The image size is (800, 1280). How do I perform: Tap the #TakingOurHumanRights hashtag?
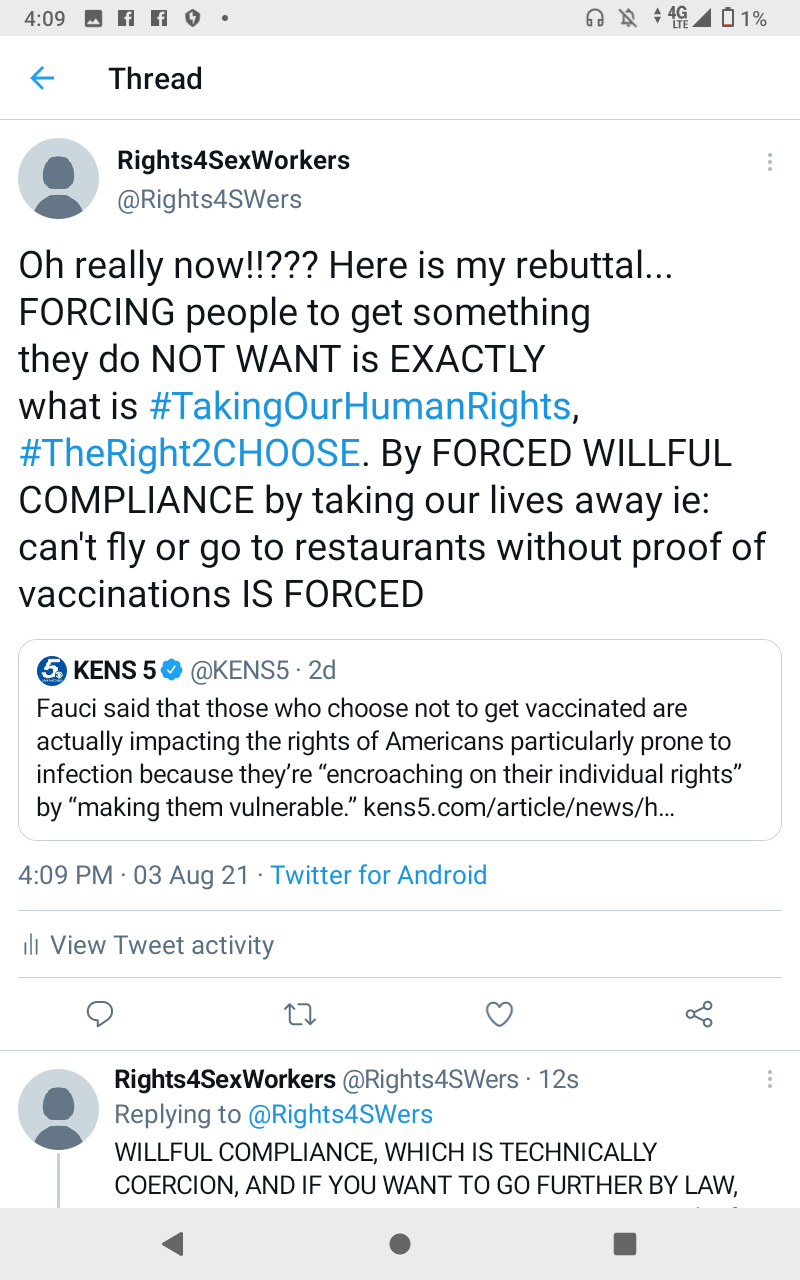point(359,406)
